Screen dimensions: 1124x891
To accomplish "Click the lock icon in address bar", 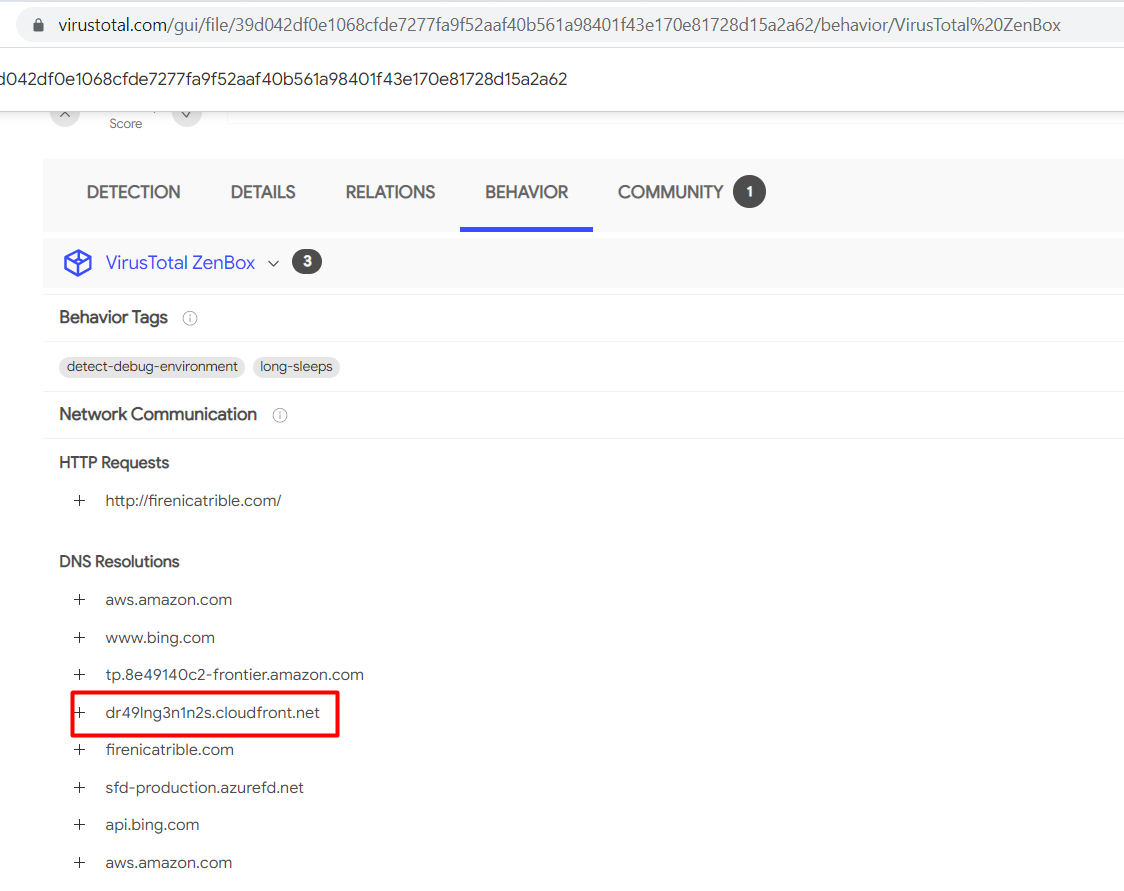I will (x=39, y=25).
